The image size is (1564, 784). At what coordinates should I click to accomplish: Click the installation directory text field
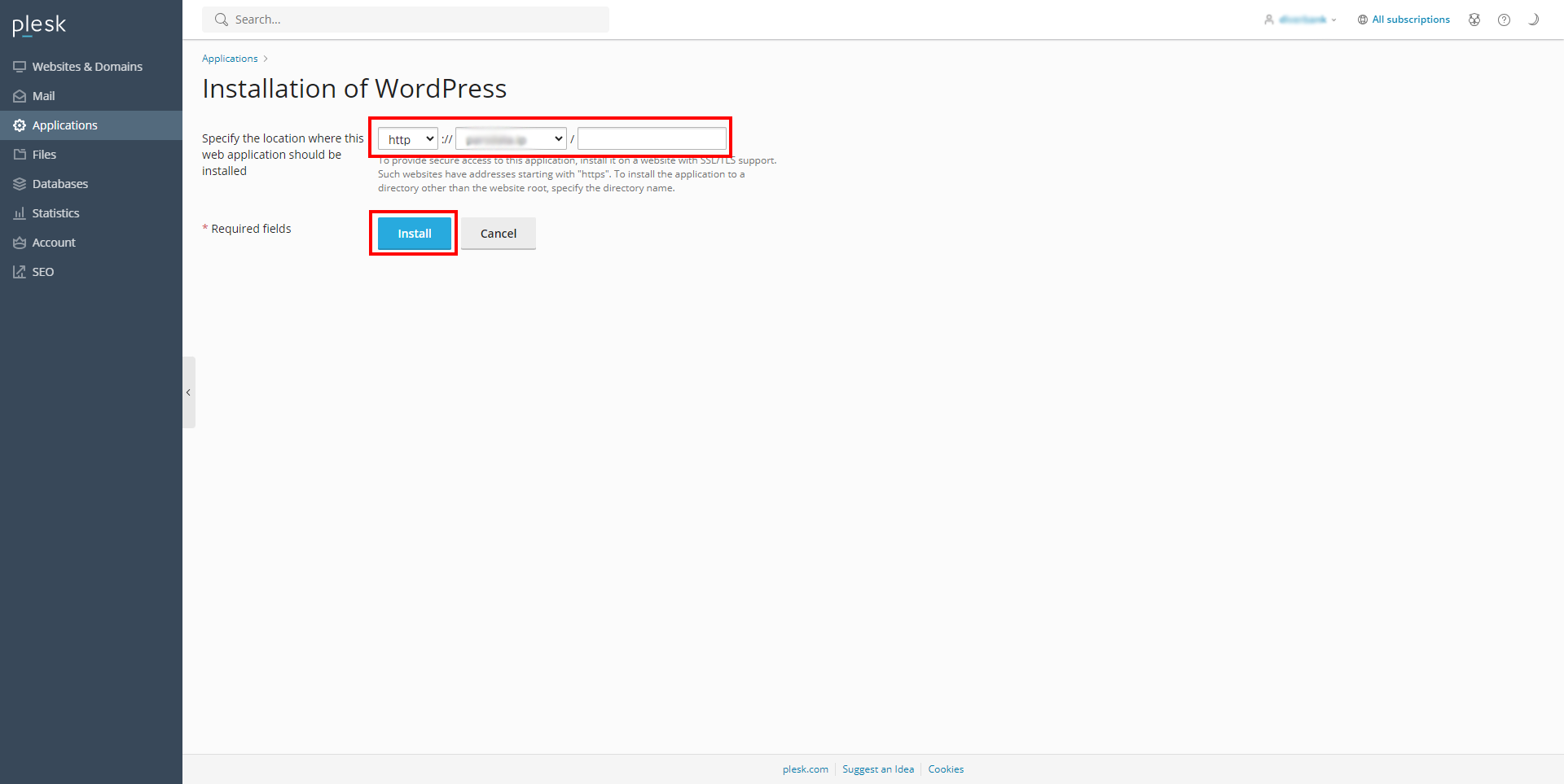point(652,138)
